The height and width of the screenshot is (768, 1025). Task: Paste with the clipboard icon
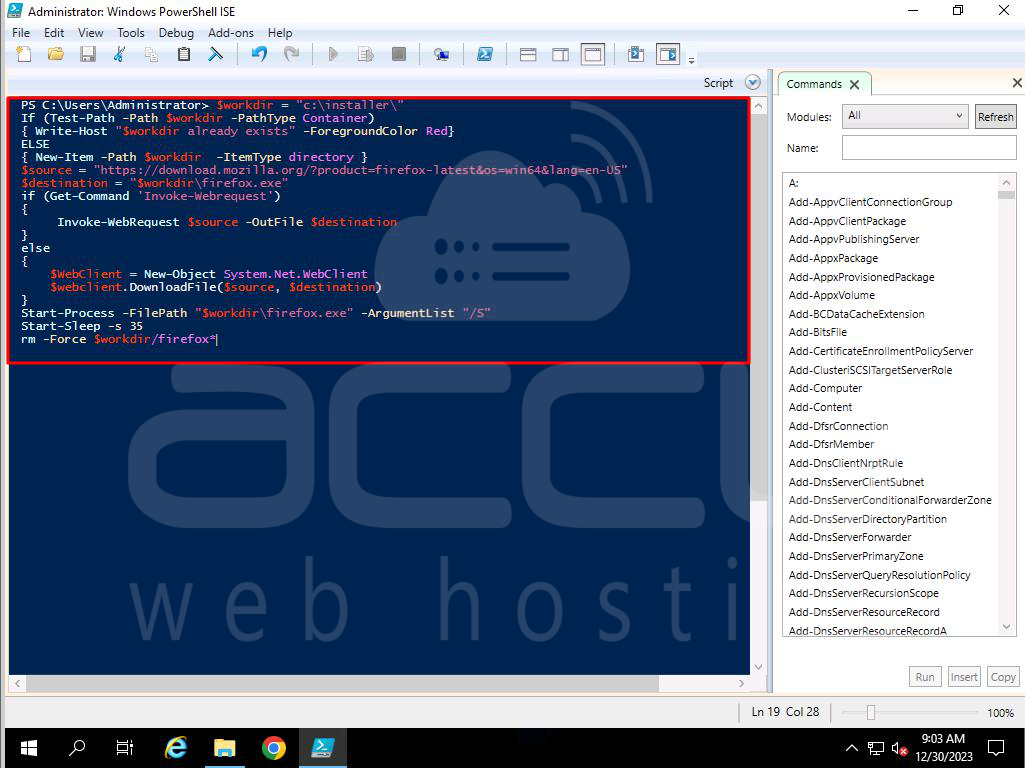(x=184, y=54)
